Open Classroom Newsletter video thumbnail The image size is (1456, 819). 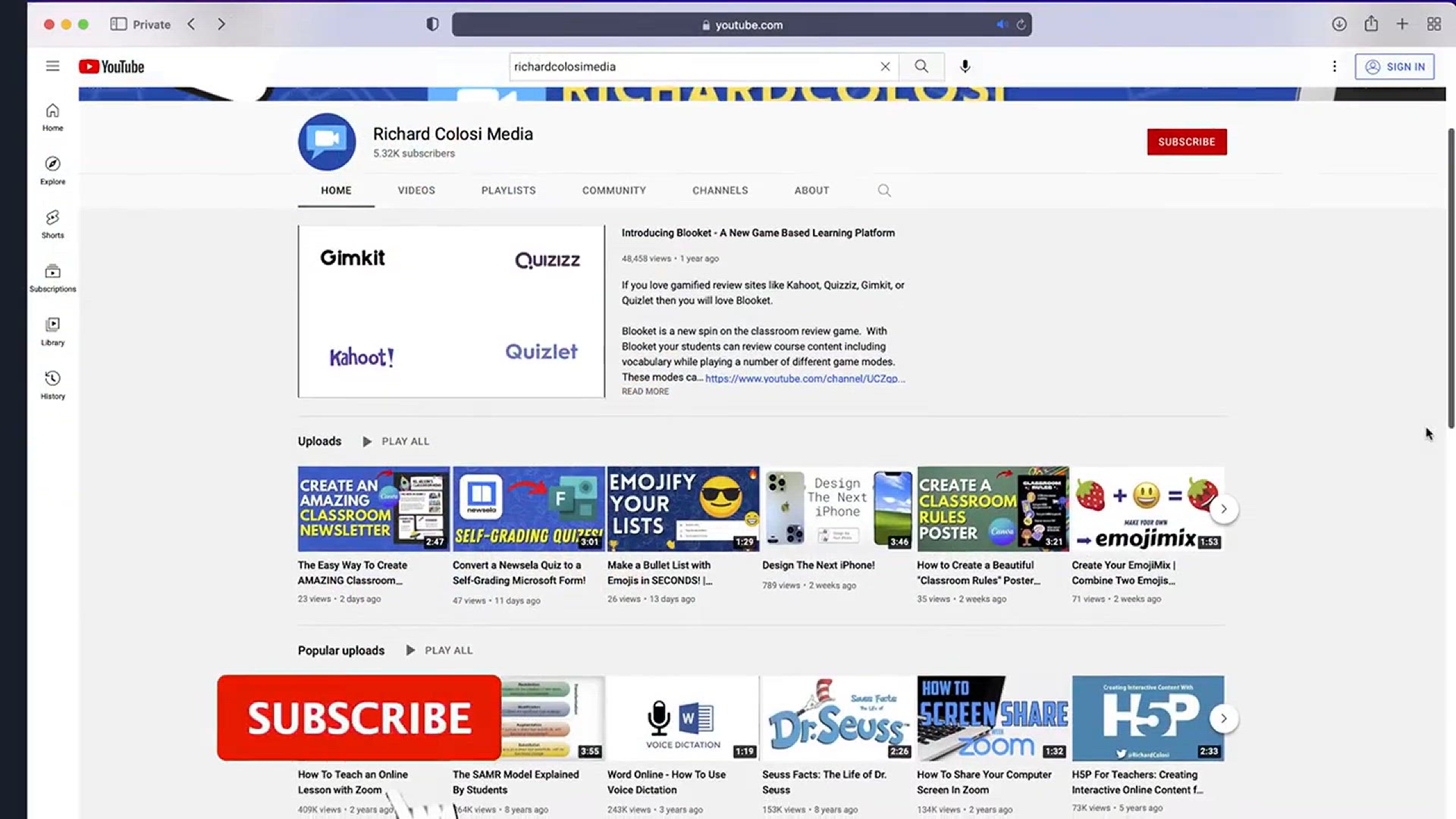(x=373, y=509)
